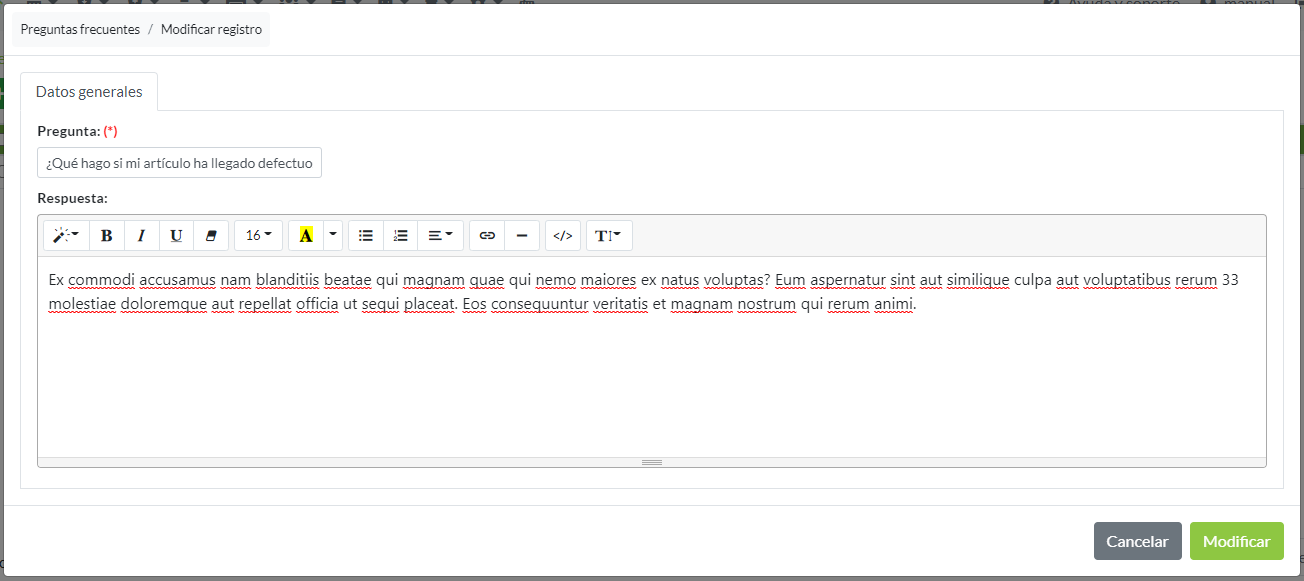Expand the paragraph alignment options
The width and height of the screenshot is (1304, 581).
pos(440,235)
